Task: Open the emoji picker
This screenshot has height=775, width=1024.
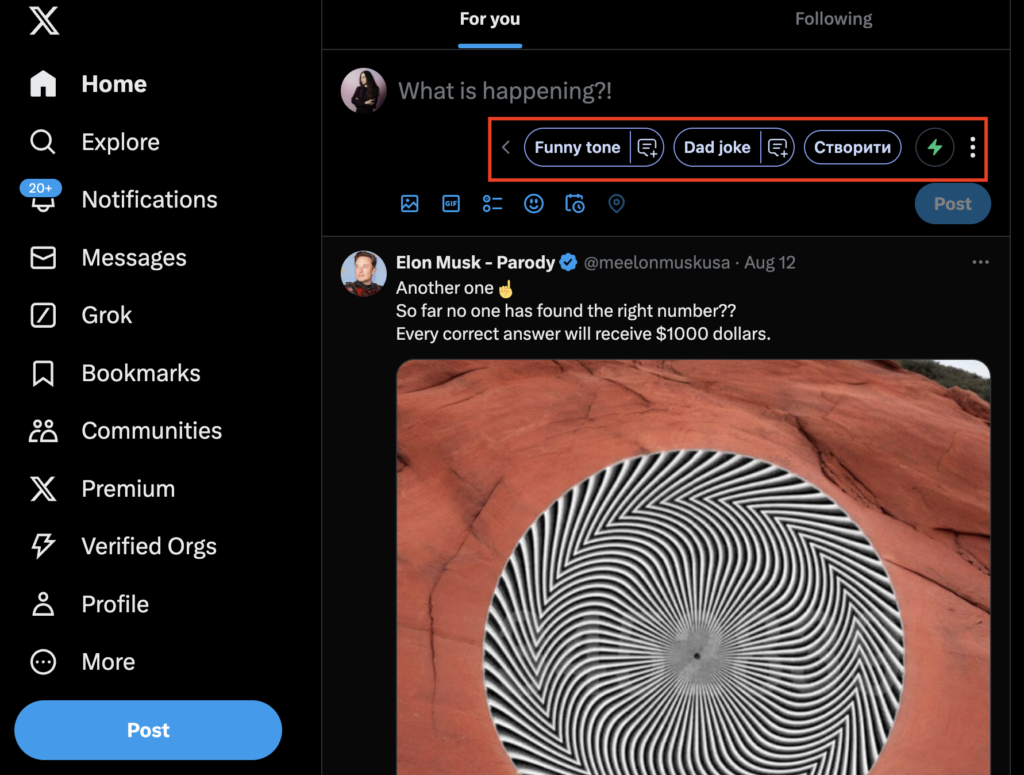Action: point(534,204)
